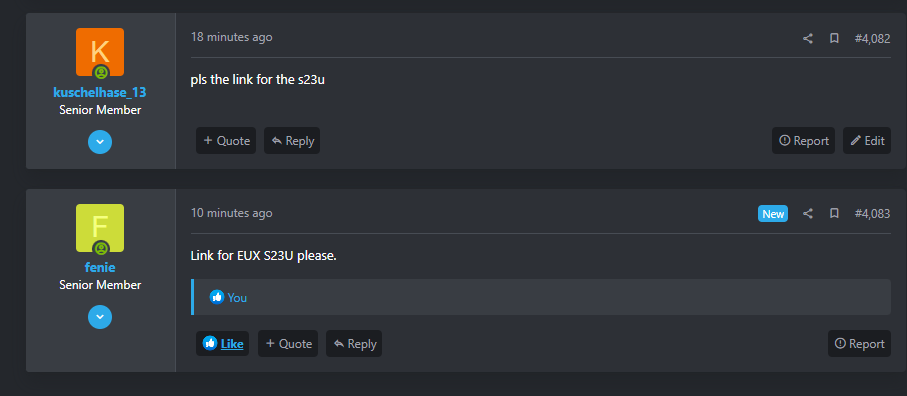Viewport: 907px width, 396px height.
Task: Bookmark post #4,083
Action: point(834,214)
